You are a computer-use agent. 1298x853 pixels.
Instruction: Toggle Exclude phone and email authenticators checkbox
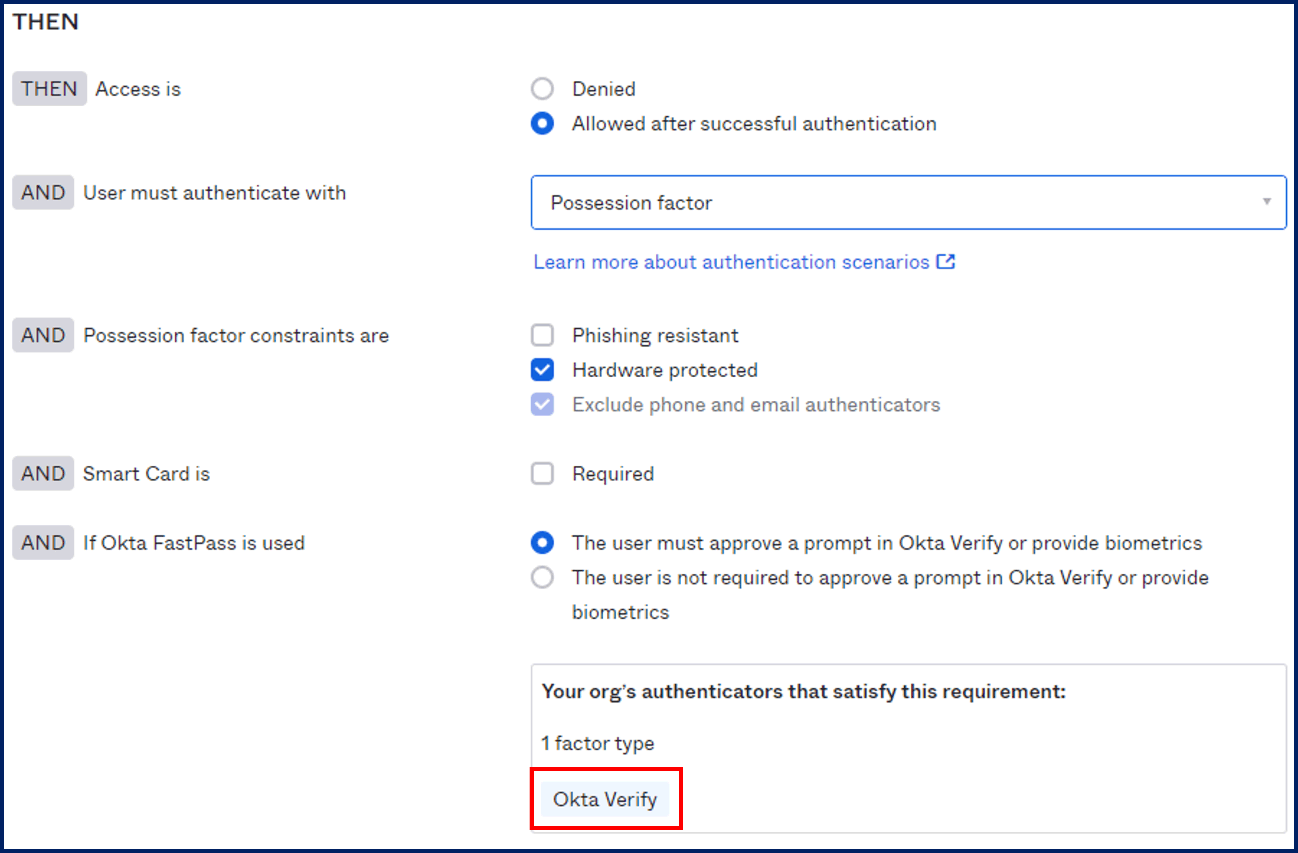[x=542, y=405]
